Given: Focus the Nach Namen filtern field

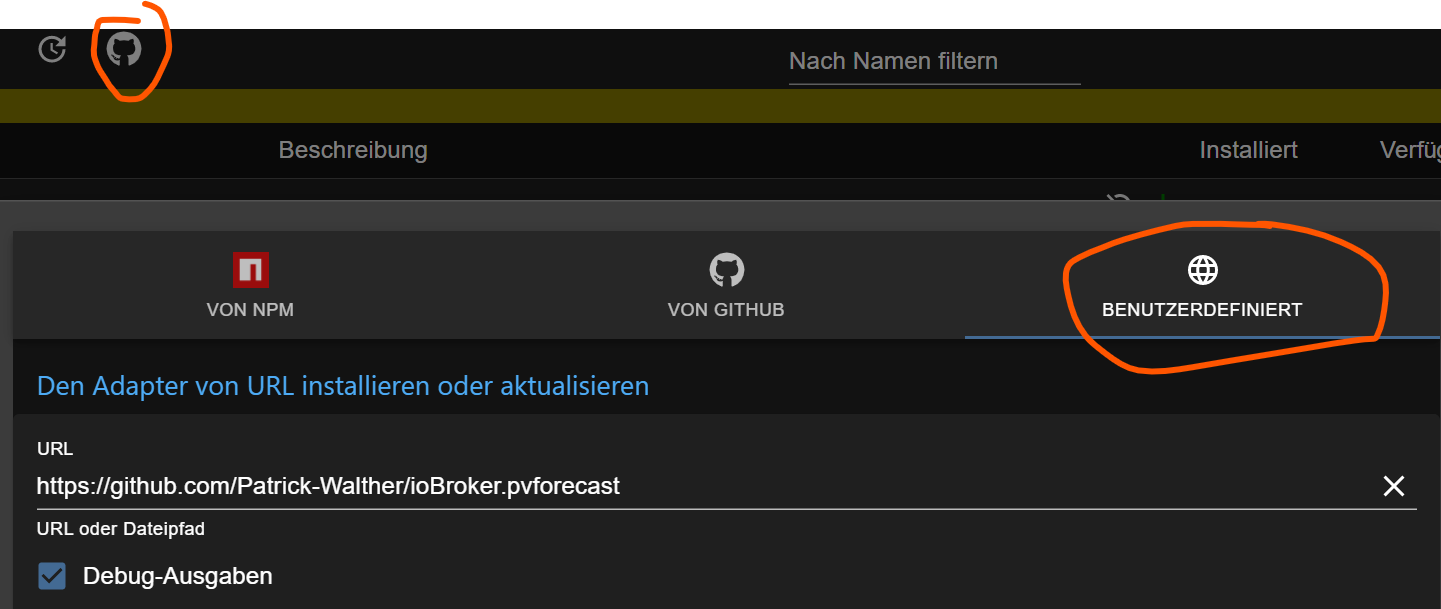Looking at the screenshot, I should click(934, 61).
